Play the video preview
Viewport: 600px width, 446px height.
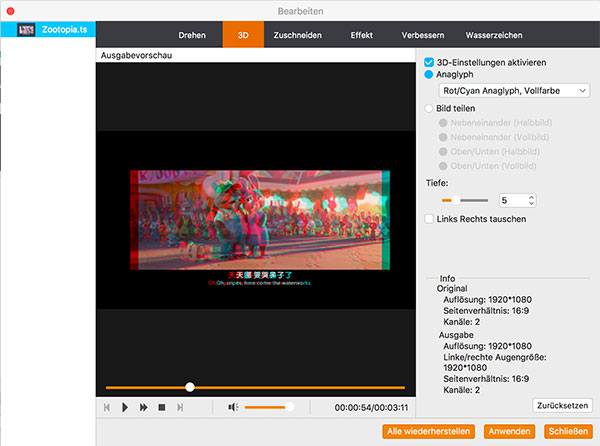click(x=125, y=407)
